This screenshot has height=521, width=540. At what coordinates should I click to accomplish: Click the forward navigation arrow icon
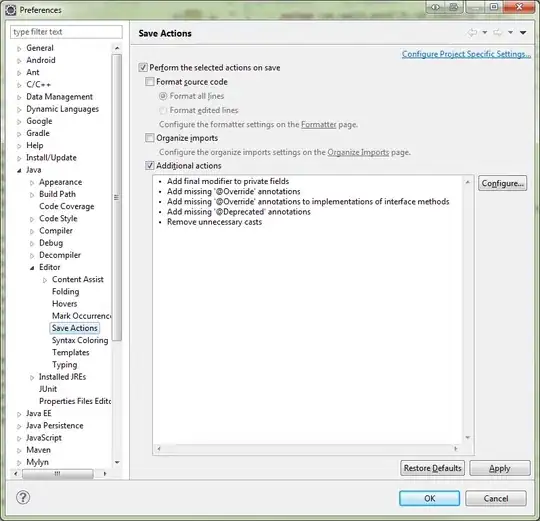(498, 33)
